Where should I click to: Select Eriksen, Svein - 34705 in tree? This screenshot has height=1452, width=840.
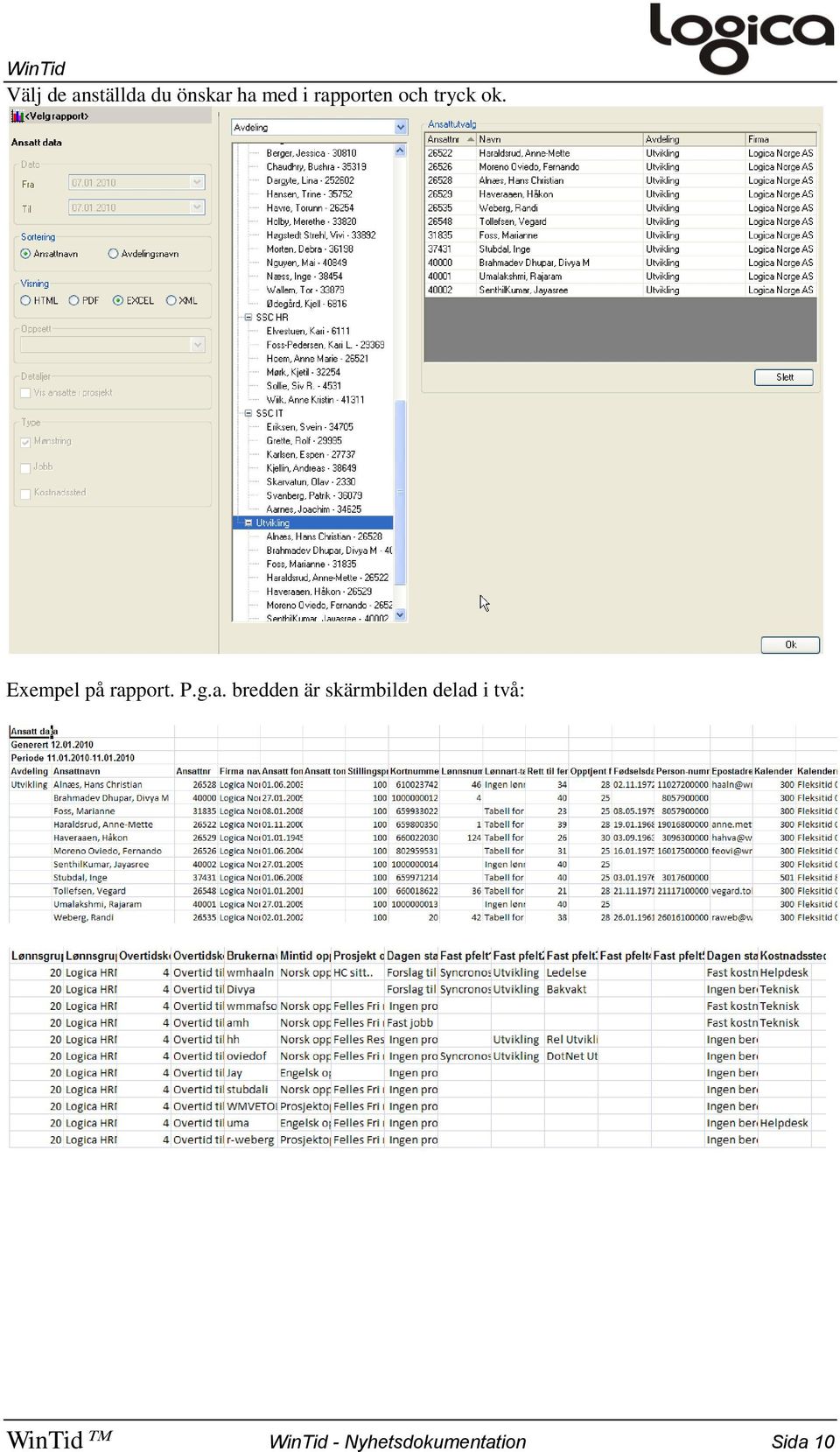[310, 427]
